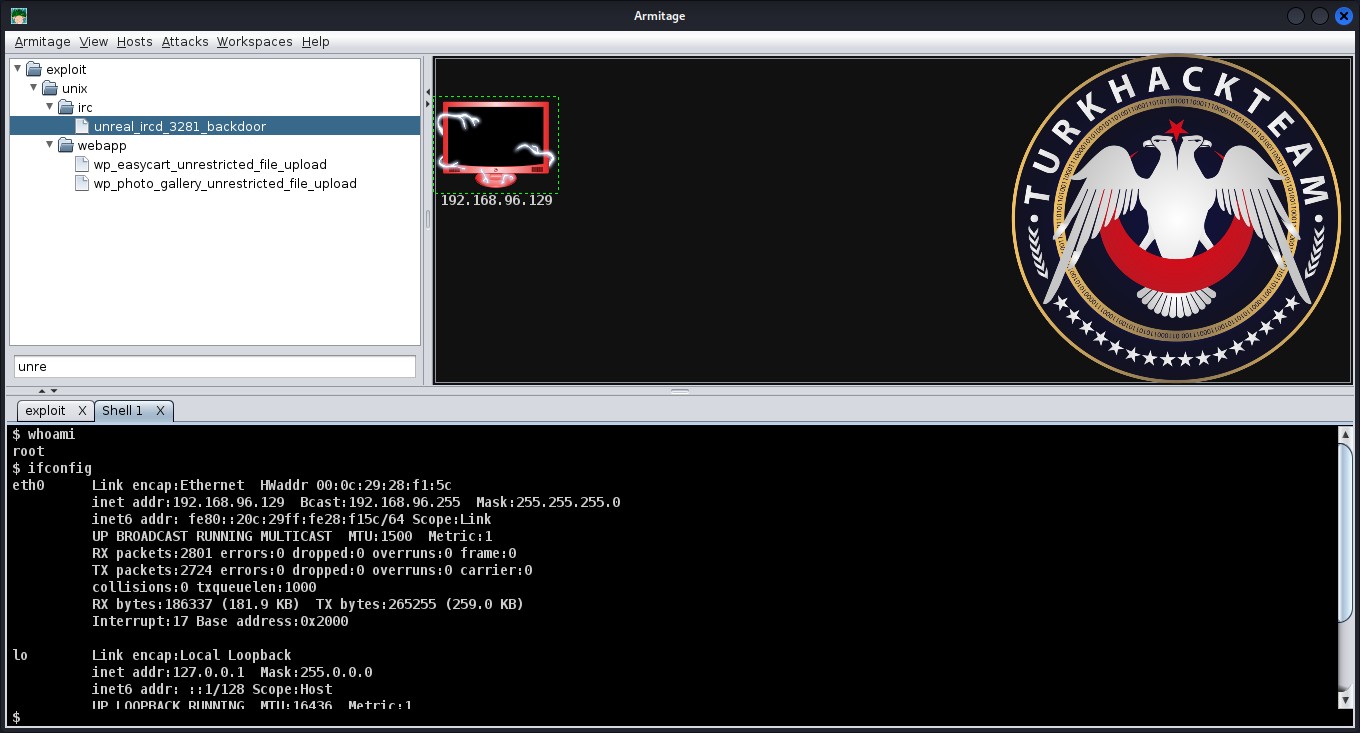Click the 'inet addr:127.0.0.1' text
Viewport: 1360px width, 733px height.
[x=168, y=672]
